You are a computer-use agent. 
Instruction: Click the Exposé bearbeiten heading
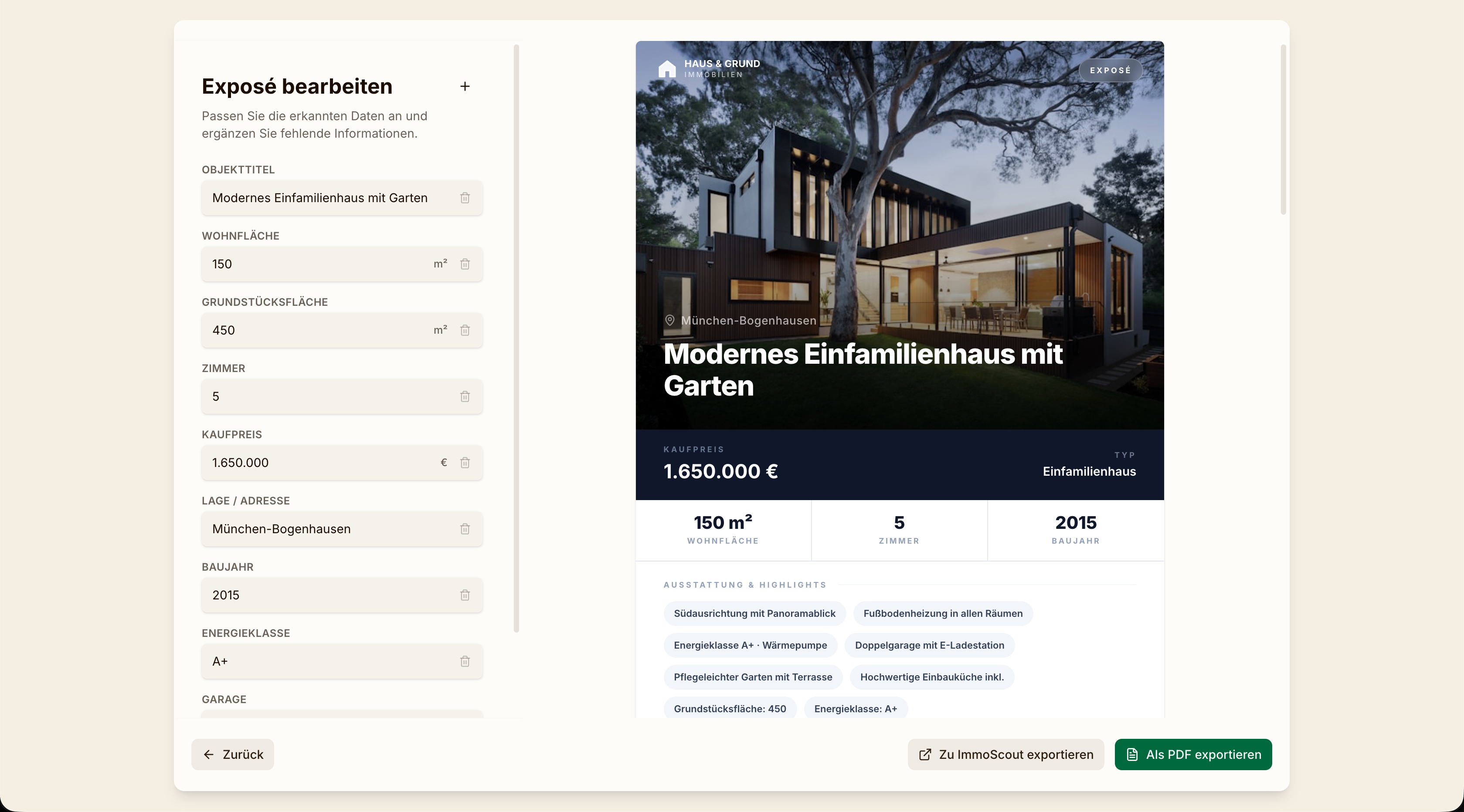pyautogui.click(x=297, y=86)
